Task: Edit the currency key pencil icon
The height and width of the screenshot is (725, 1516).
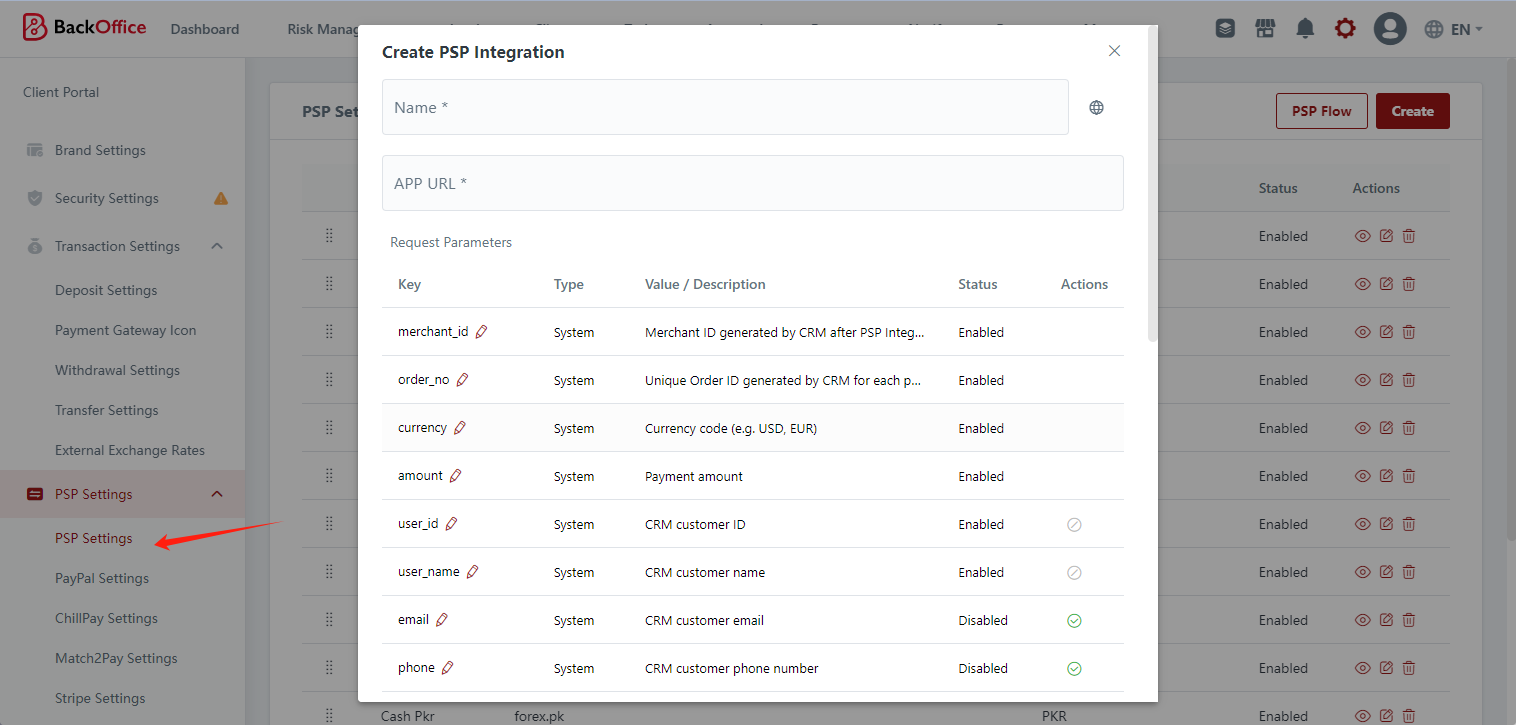Action: click(460, 428)
